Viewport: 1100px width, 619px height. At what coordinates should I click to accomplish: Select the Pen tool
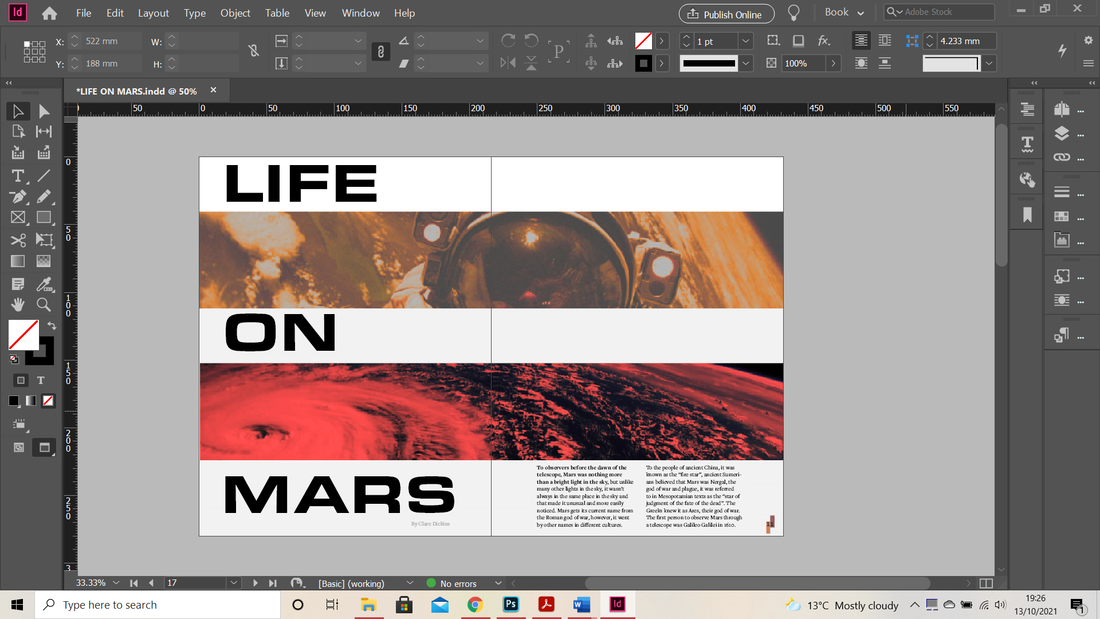(x=18, y=197)
